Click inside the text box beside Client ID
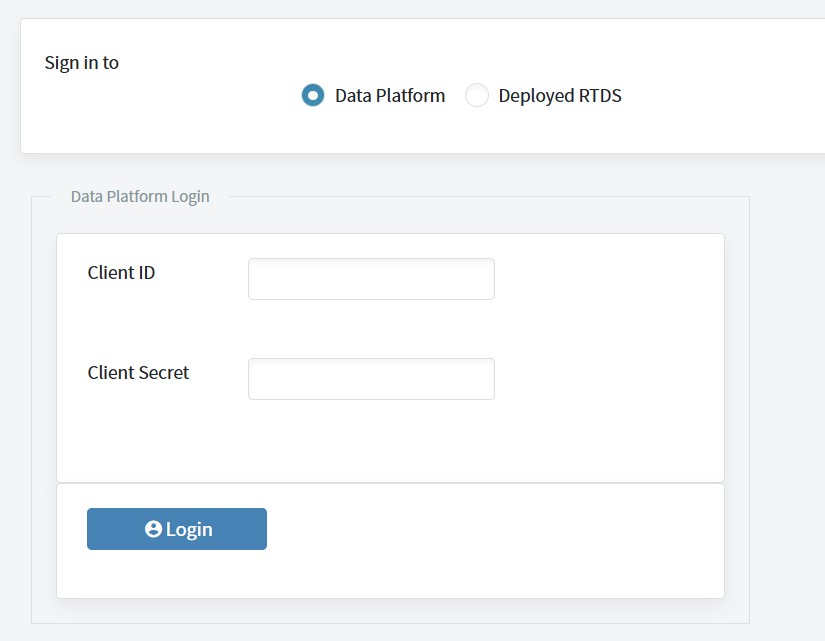 click(371, 279)
